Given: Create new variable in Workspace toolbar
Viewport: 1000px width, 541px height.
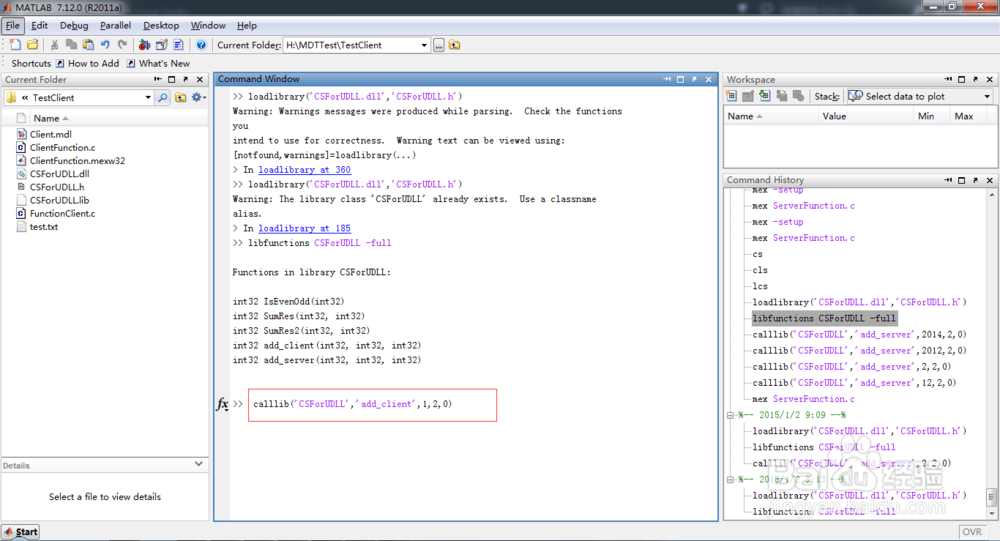Looking at the screenshot, I should coord(732,96).
